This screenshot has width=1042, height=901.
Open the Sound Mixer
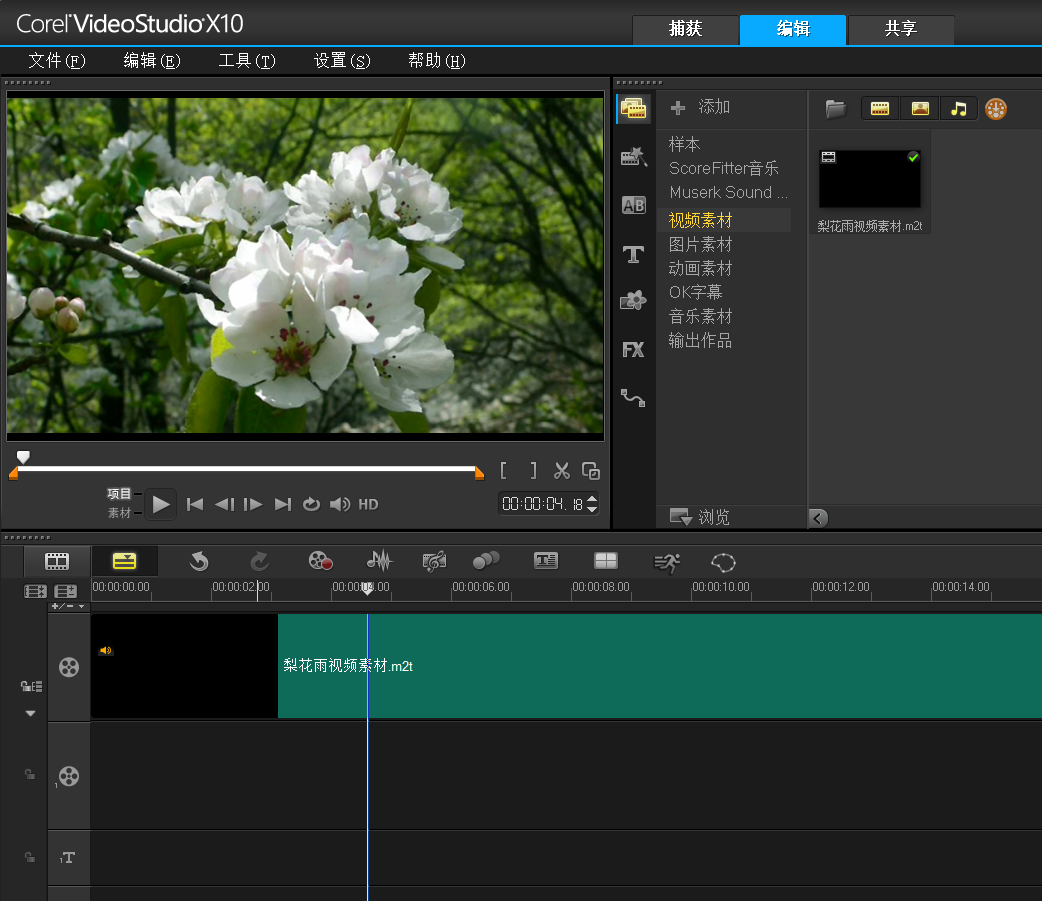[x=379, y=561]
